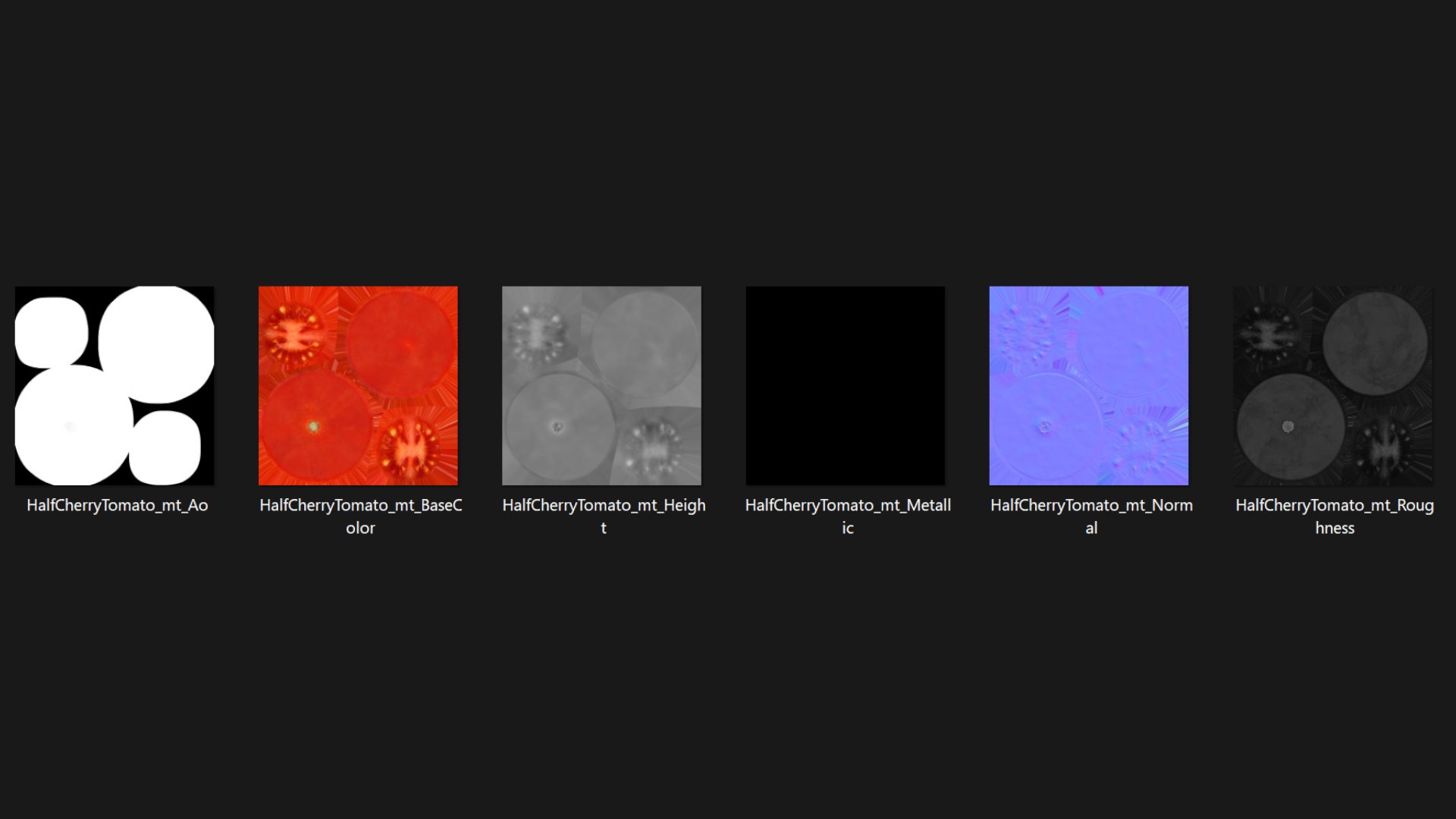Select the gray Height map thumbnail
The image size is (1456, 819).
[x=601, y=385]
